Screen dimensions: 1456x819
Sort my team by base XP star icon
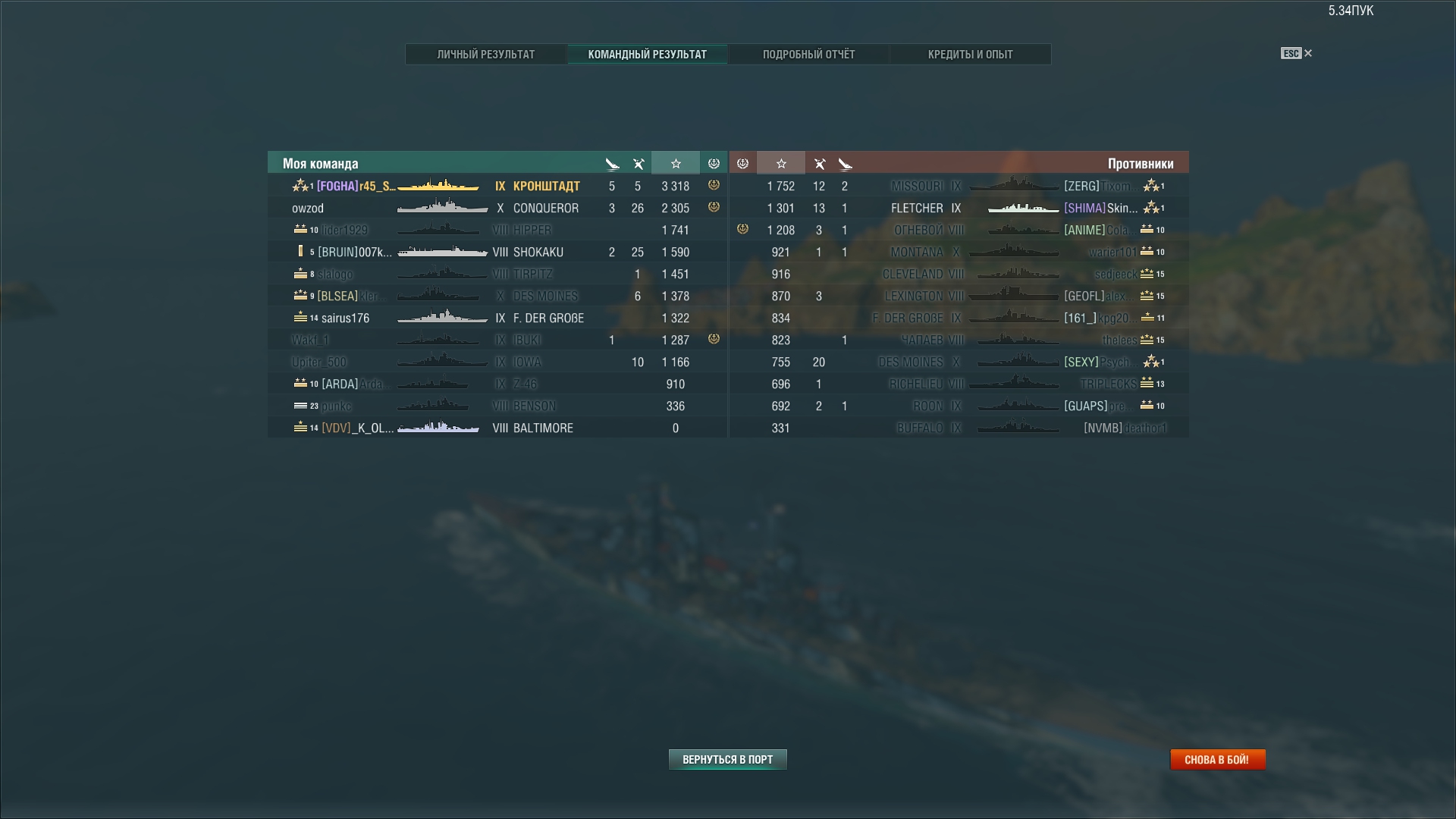[x=676, y=163]
